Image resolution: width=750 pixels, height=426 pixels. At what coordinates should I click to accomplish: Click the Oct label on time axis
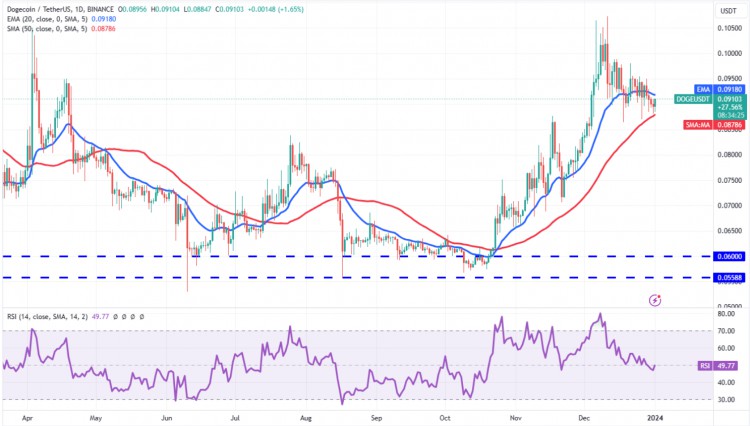445,418
